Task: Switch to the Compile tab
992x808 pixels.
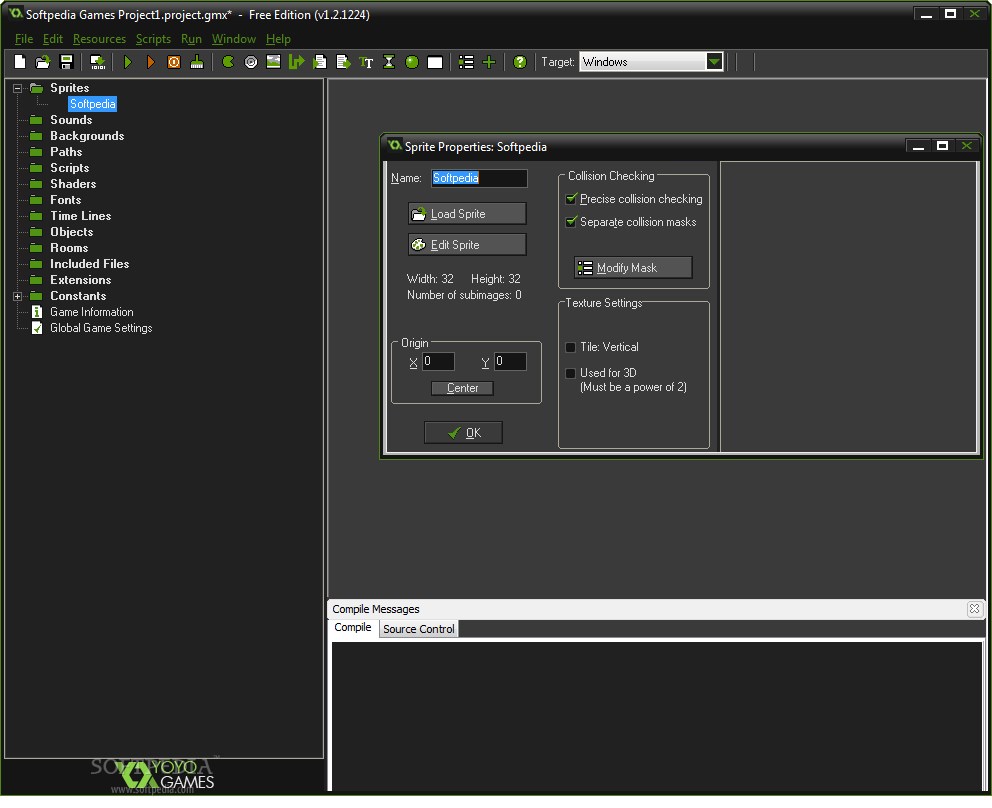Action: pos(352,627)
